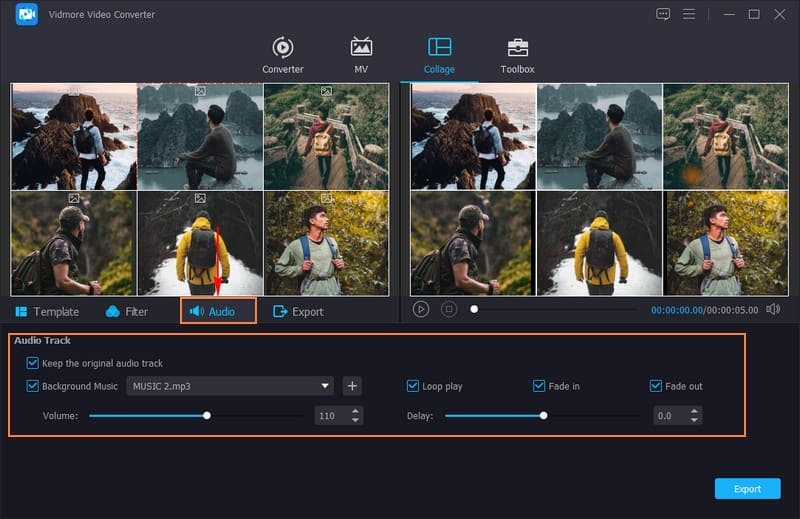Disable the Fade in checkbox

coord(539,386)
